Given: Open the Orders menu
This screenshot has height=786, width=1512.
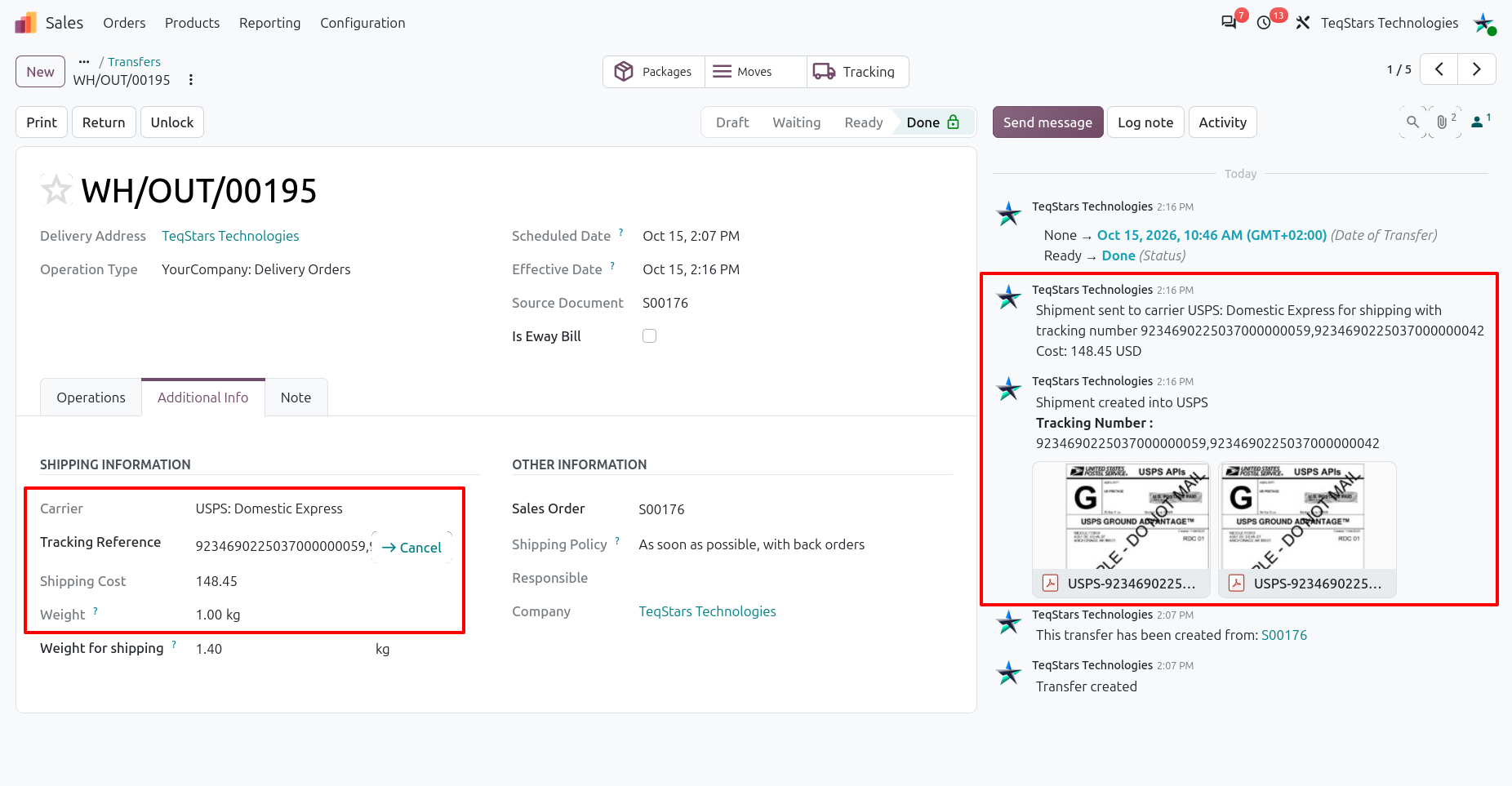Looking at the screenshot, I should tap(124, 23).
